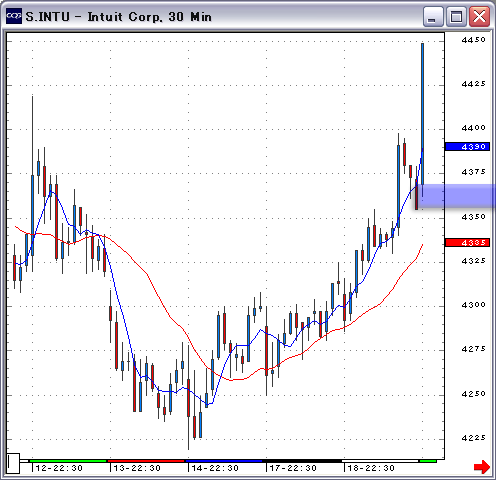
Task: Click the 12-22:30 date label
Action: [x=59, y=468]
